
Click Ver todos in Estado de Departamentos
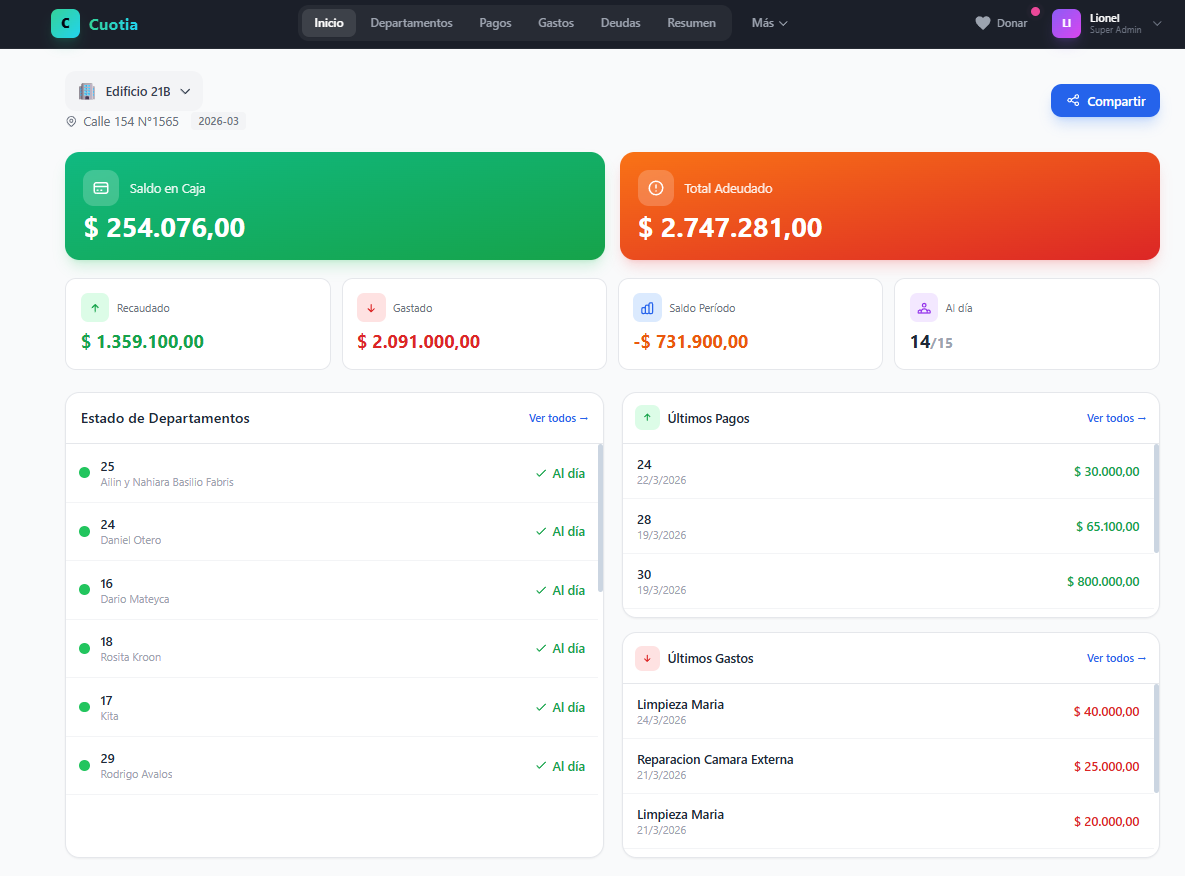558,418
